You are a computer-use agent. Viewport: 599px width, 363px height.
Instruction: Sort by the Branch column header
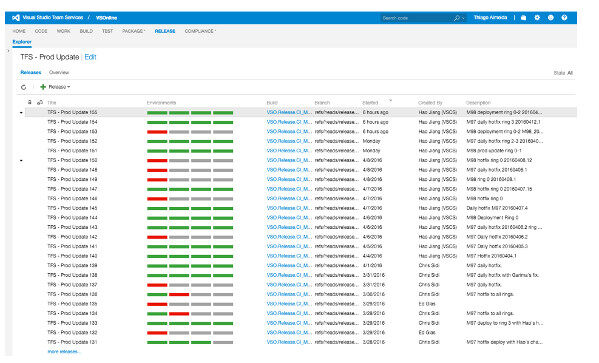click(x=322, y=103)
